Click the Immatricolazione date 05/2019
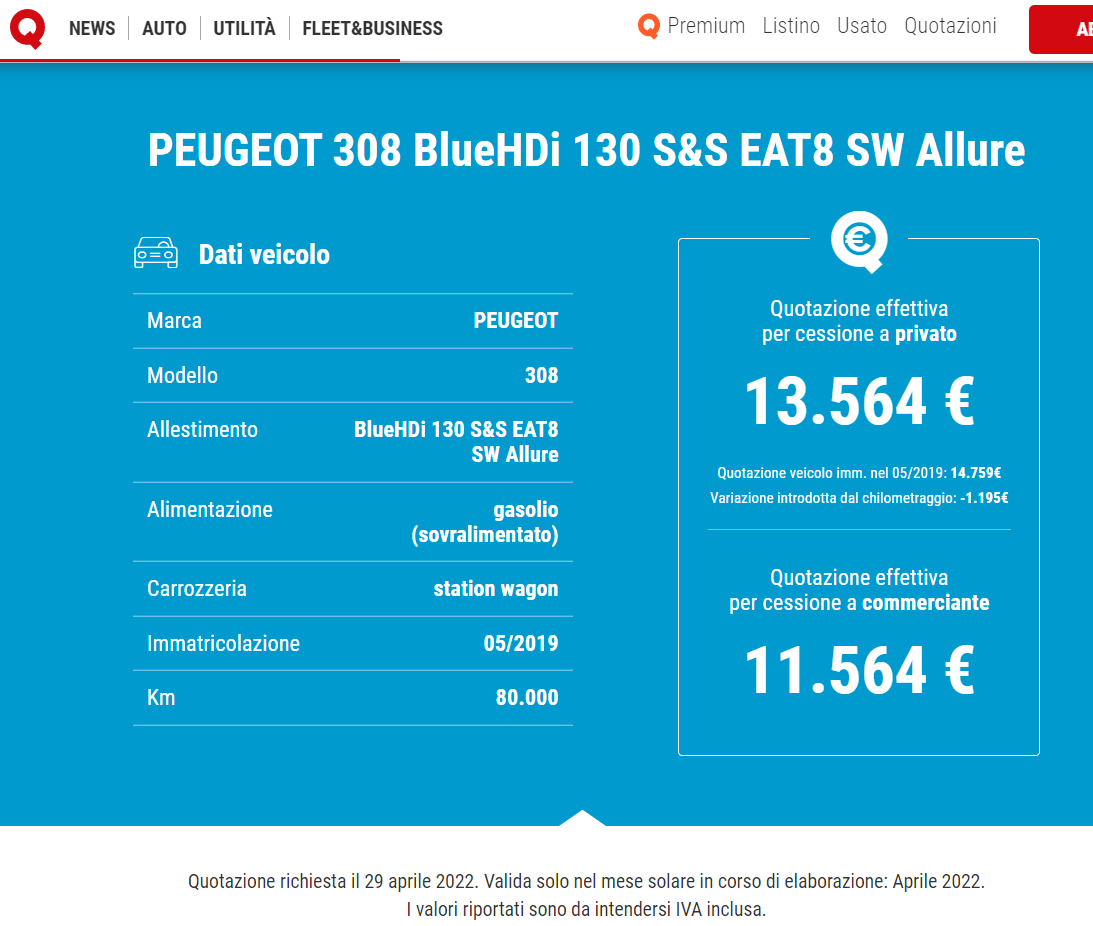Screen dimensions: 1093x926 click(x=521, y=643)
